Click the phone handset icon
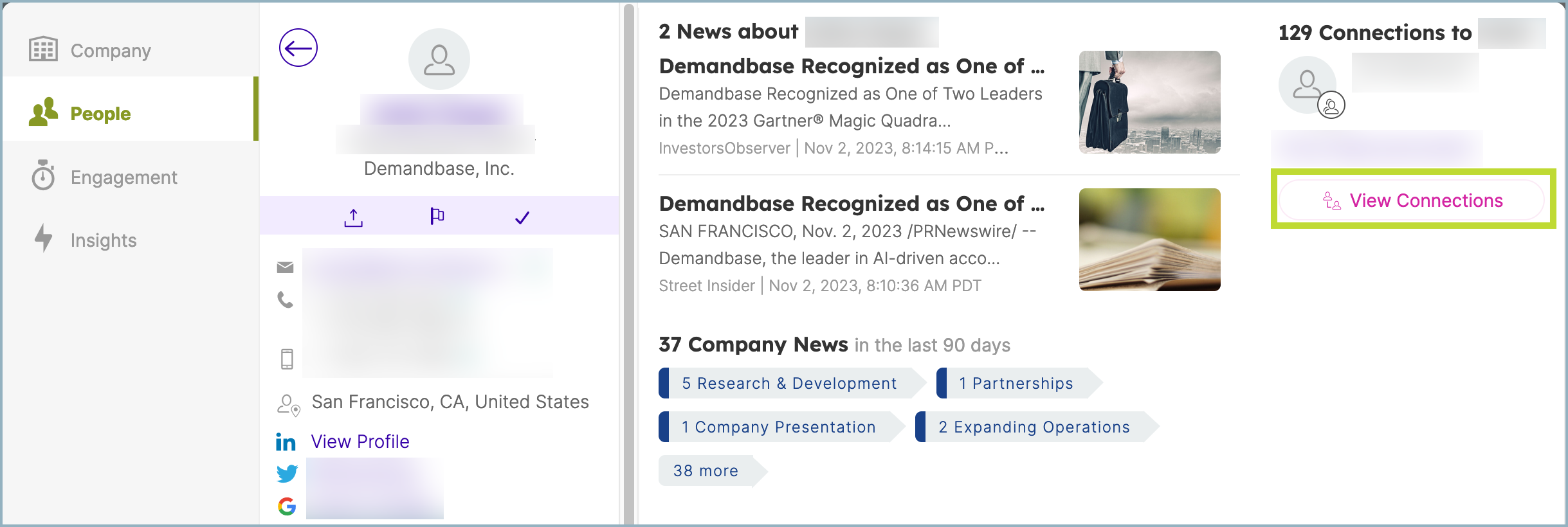This screenshot has height=527, width=1568. 285,300
